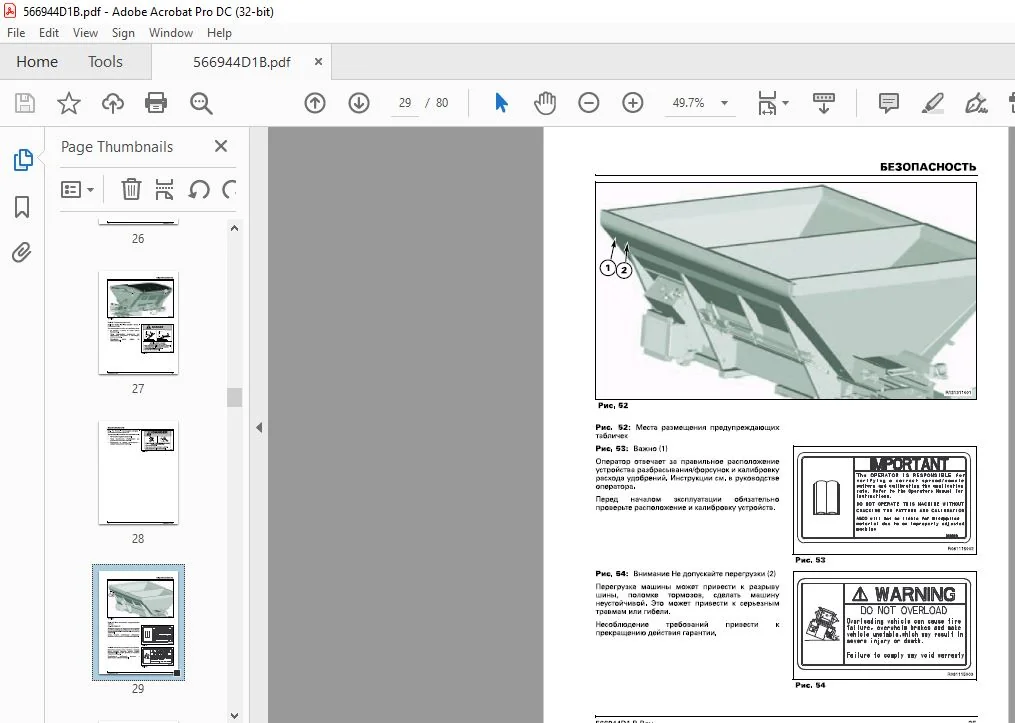The height and width of the screenshot is (723, 1015).
Task: Upload file to cloud icon
Action: point(113,103)
